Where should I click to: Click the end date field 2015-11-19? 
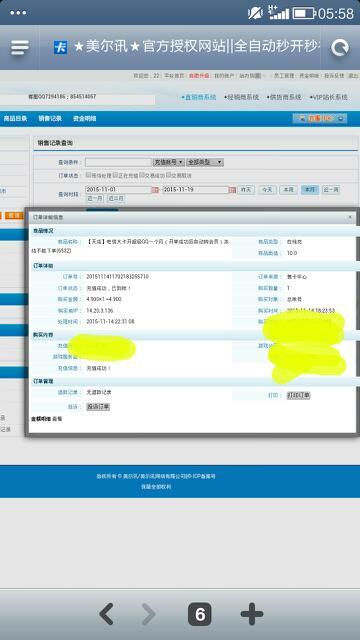coord(196,190)
